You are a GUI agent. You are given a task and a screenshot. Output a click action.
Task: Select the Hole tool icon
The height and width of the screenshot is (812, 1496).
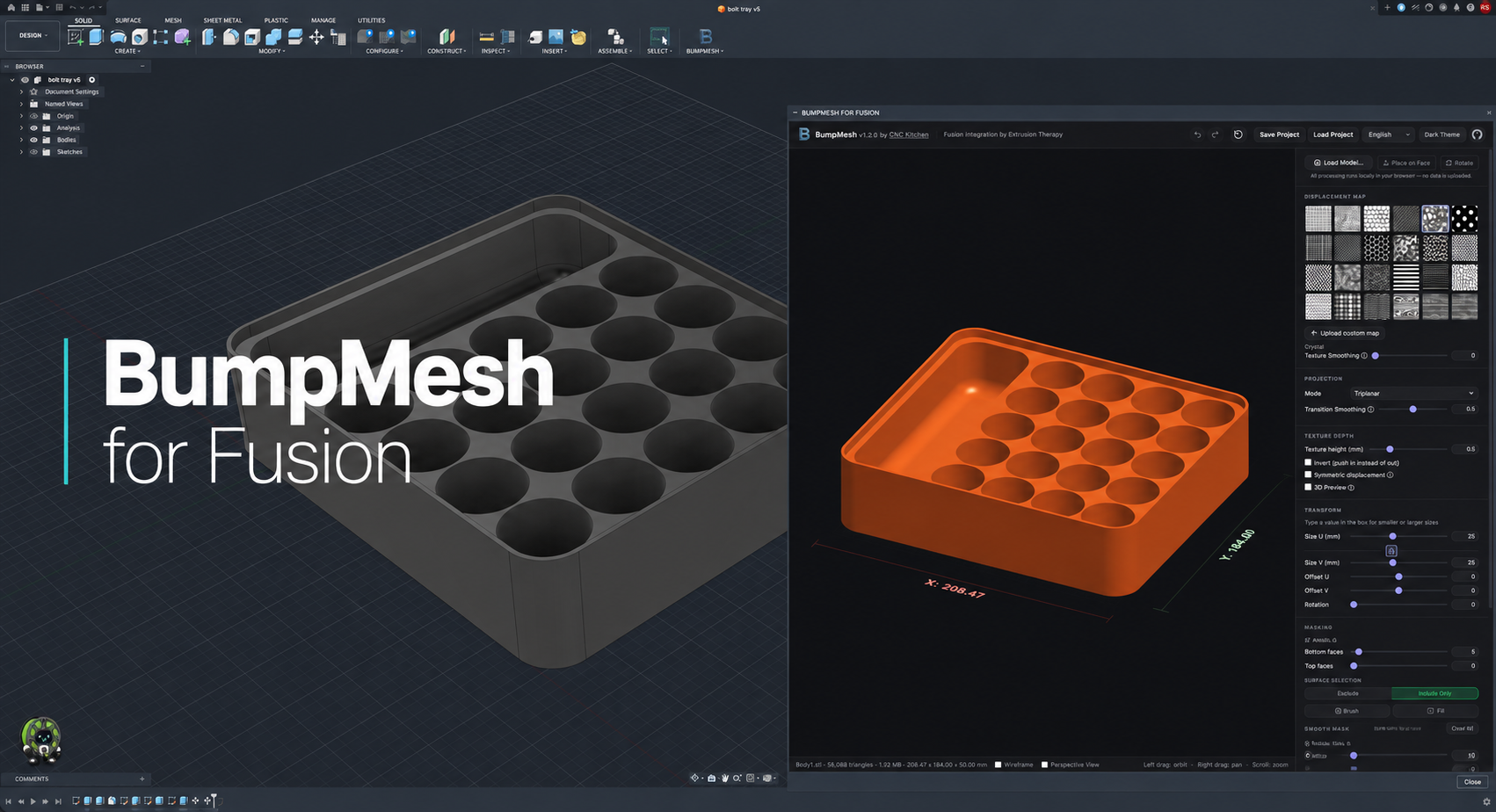click(139, 37)
